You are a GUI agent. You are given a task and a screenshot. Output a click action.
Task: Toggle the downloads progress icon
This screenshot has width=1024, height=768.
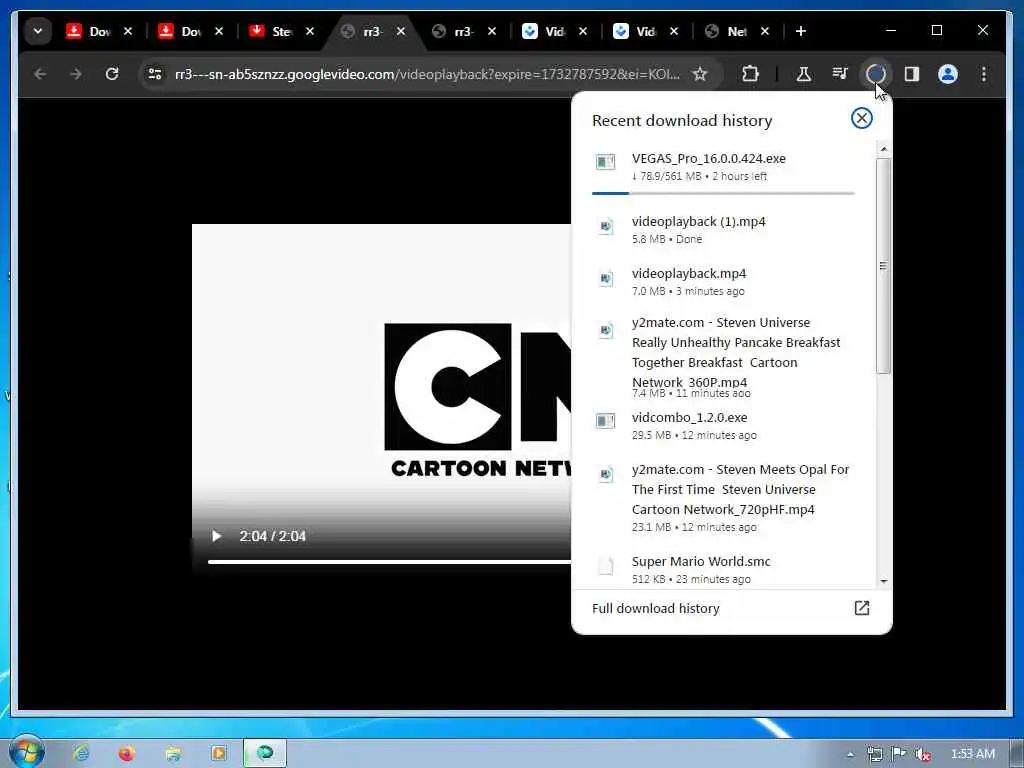click(876, 74)
